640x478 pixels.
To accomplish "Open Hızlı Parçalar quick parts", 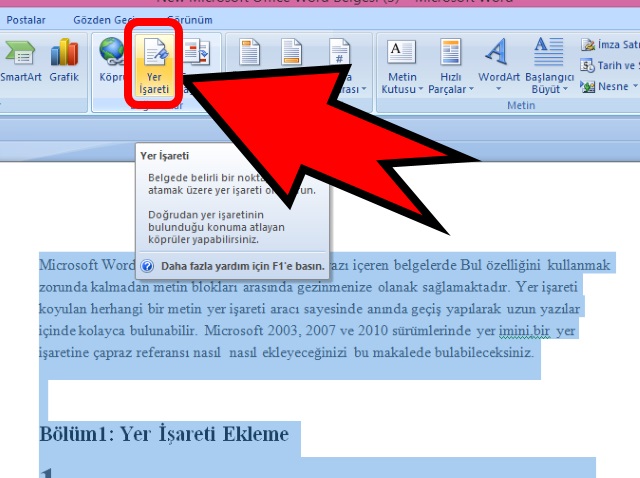I will click(451, 67).
